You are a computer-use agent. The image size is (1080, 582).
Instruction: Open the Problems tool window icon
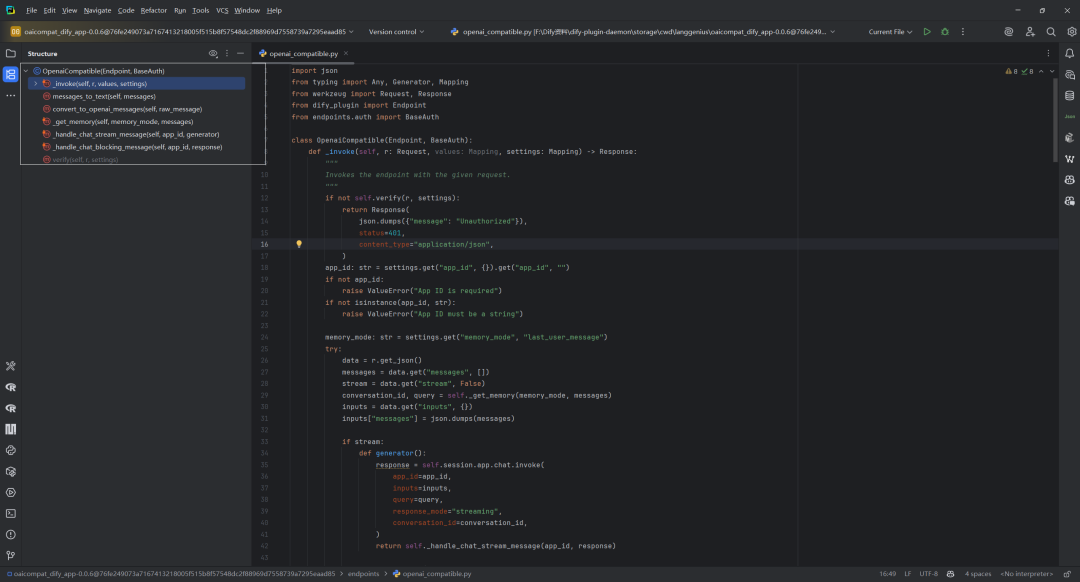coord(10,534)
